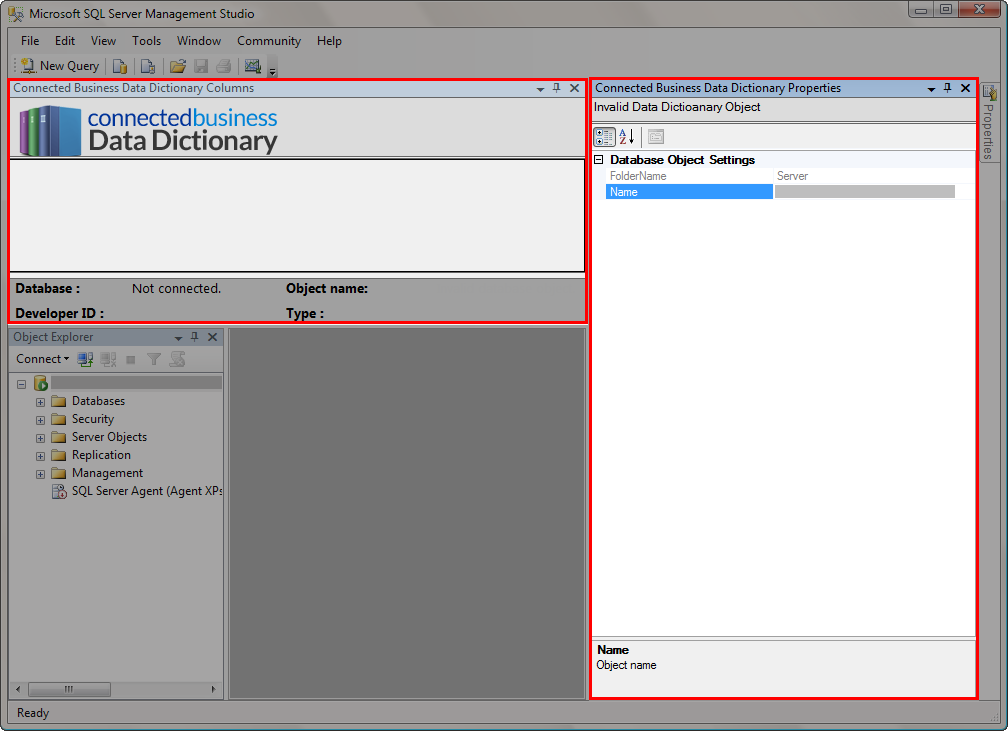The image size is (1008, 731).
Task: Click the New Query toolbar button
Action: pyautogui.click(x=60, y=66)
